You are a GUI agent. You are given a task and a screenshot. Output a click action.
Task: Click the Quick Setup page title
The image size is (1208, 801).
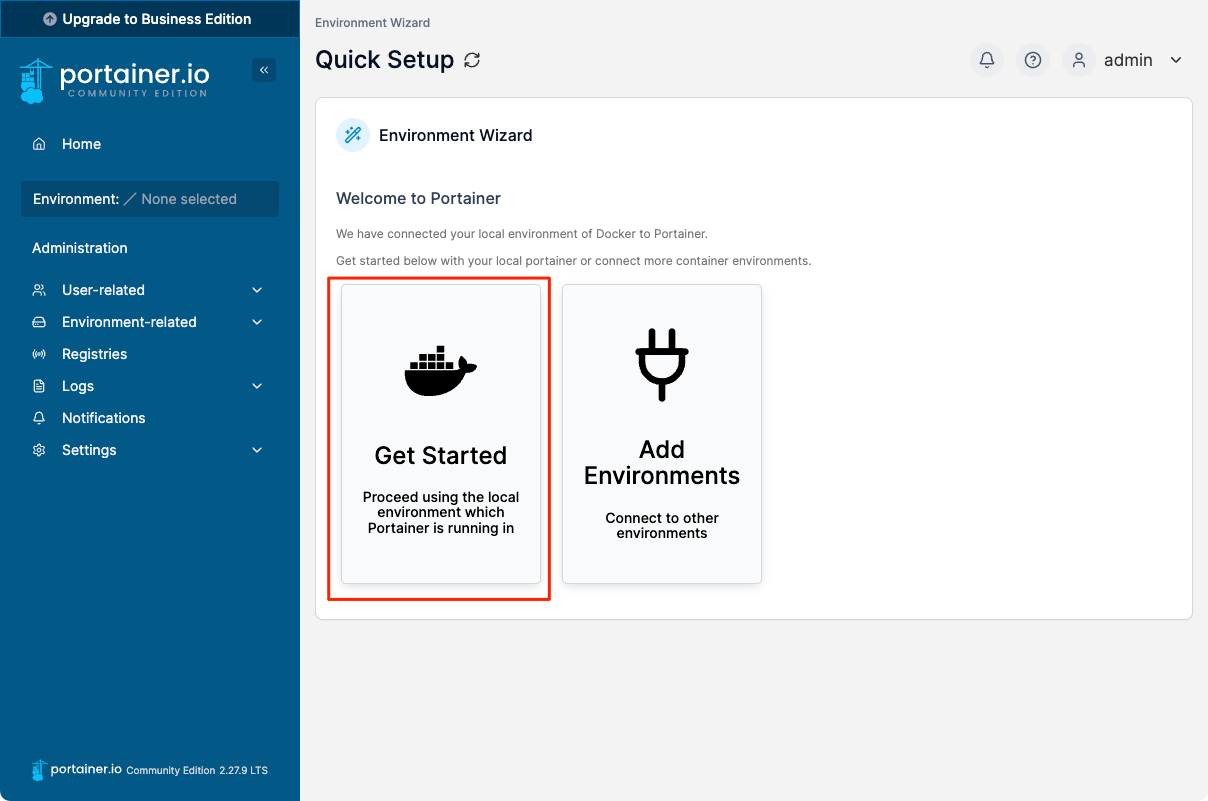384,60
